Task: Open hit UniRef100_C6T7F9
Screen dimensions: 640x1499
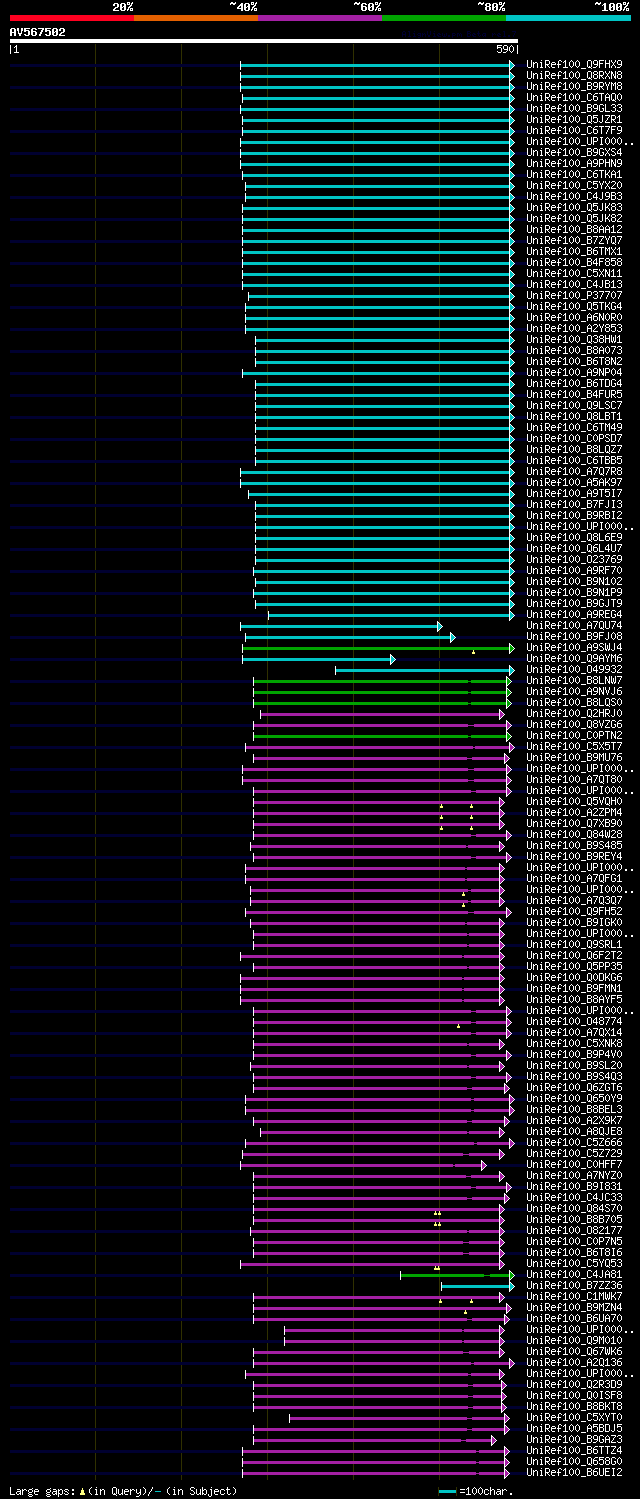Action: (x=574, y=130)
